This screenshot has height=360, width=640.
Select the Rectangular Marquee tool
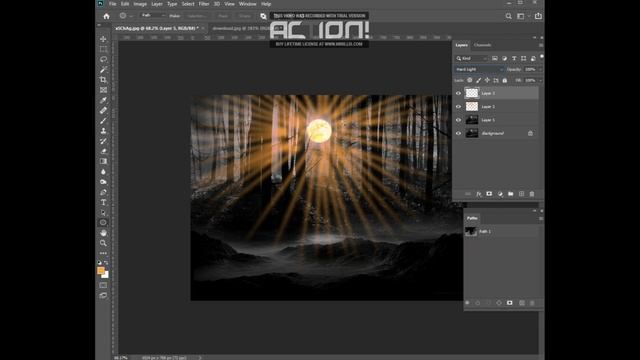[x=103, y=49]
